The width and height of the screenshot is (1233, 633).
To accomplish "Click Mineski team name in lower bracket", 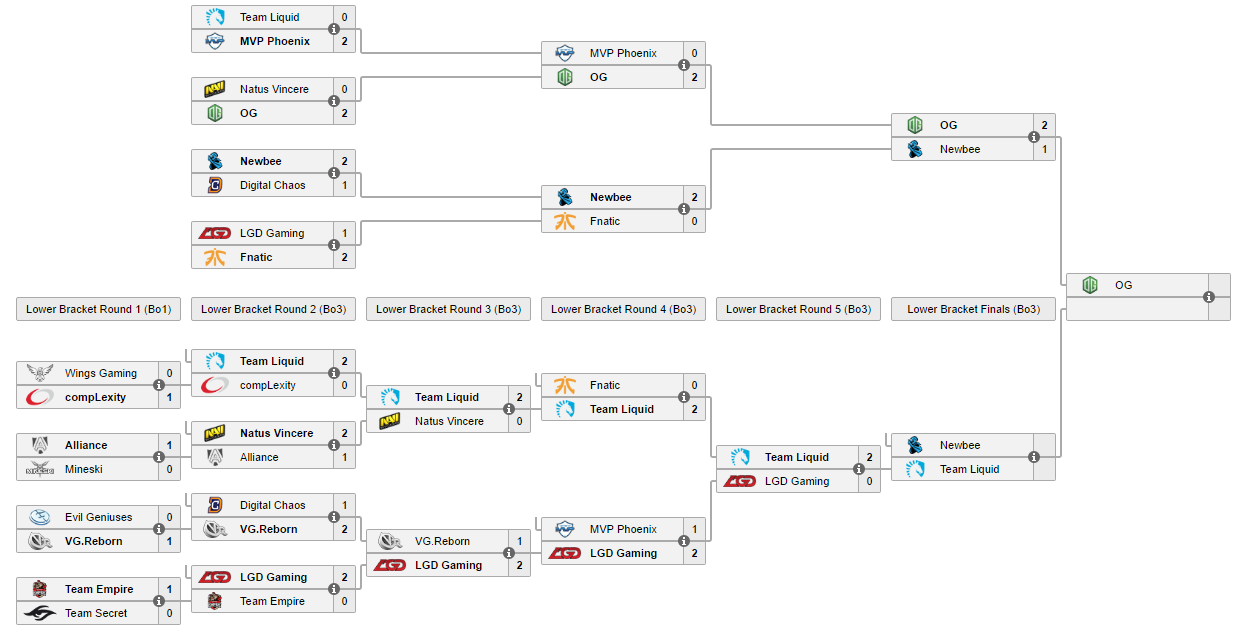I will 84,469.
